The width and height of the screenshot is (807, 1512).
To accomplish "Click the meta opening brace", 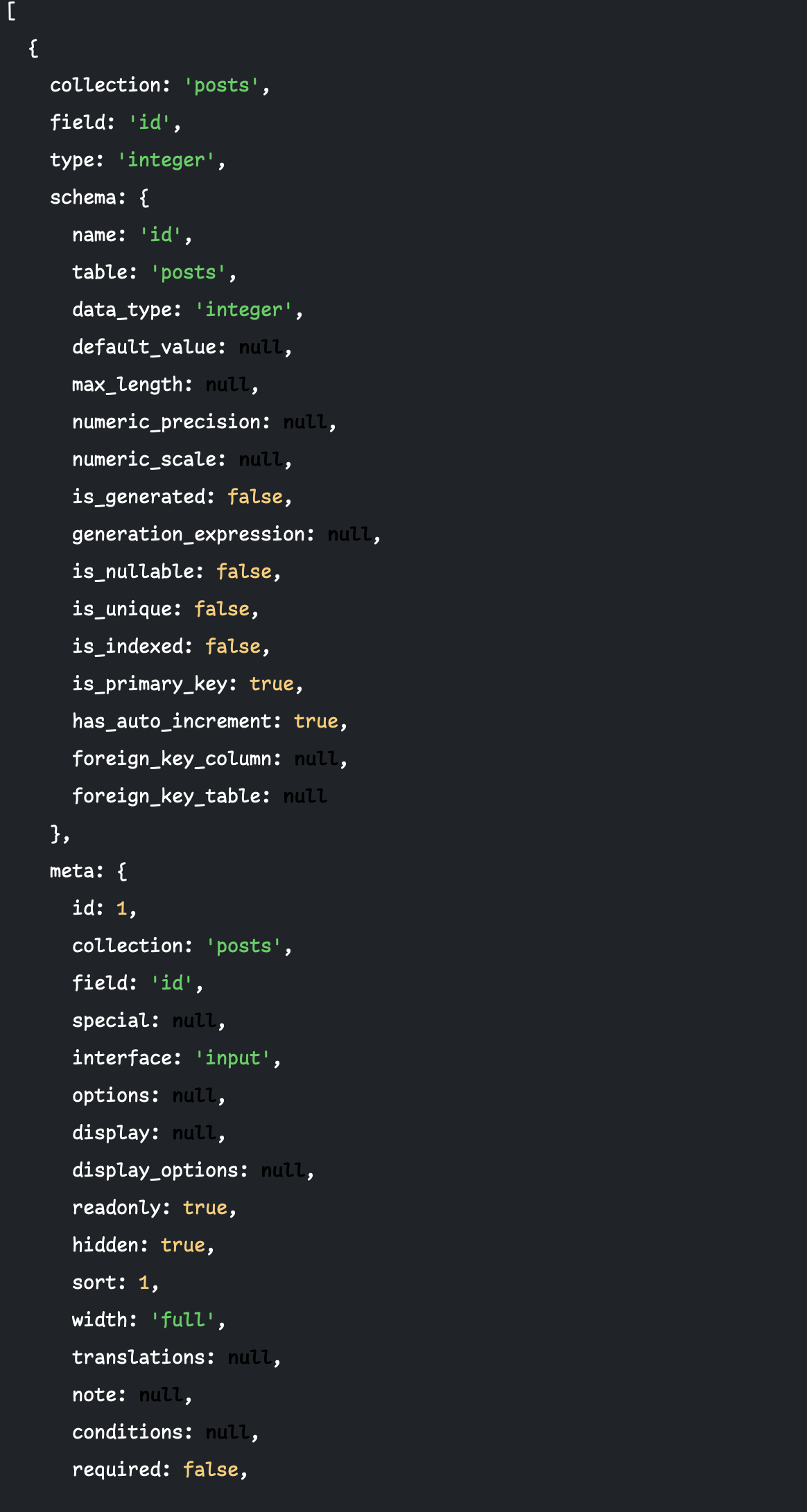I will pyautogui.click(x=122, y=871).
